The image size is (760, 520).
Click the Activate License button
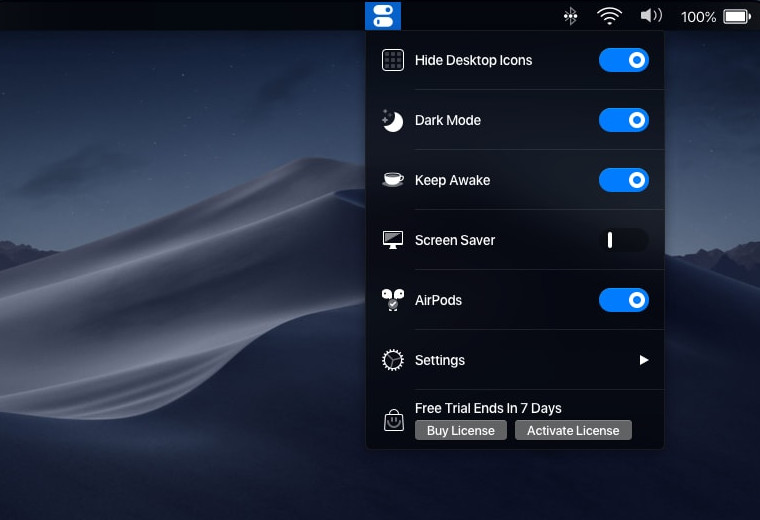573,430
